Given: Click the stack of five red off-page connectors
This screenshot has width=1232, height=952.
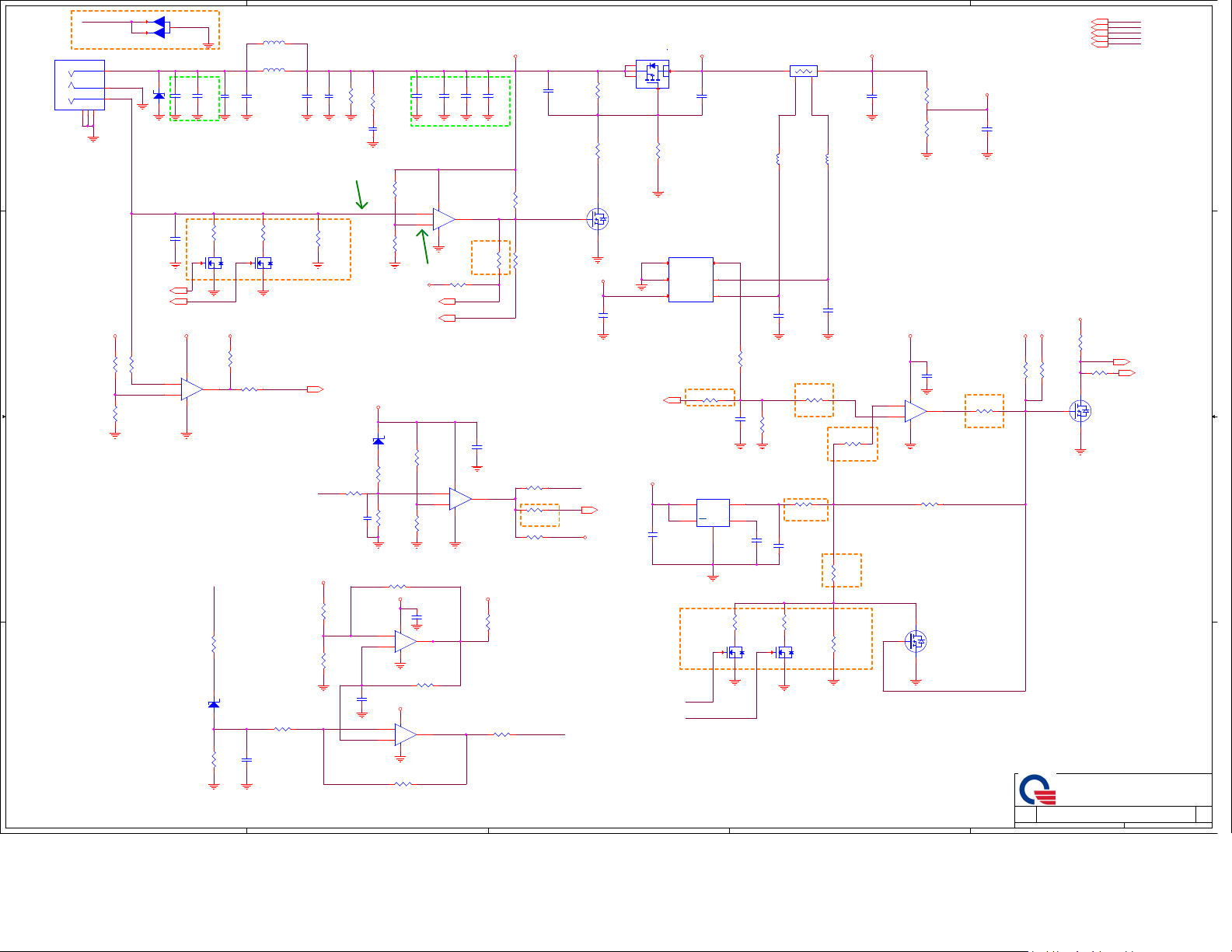Looking at the screenshot, I should [x=1100, y=33].
